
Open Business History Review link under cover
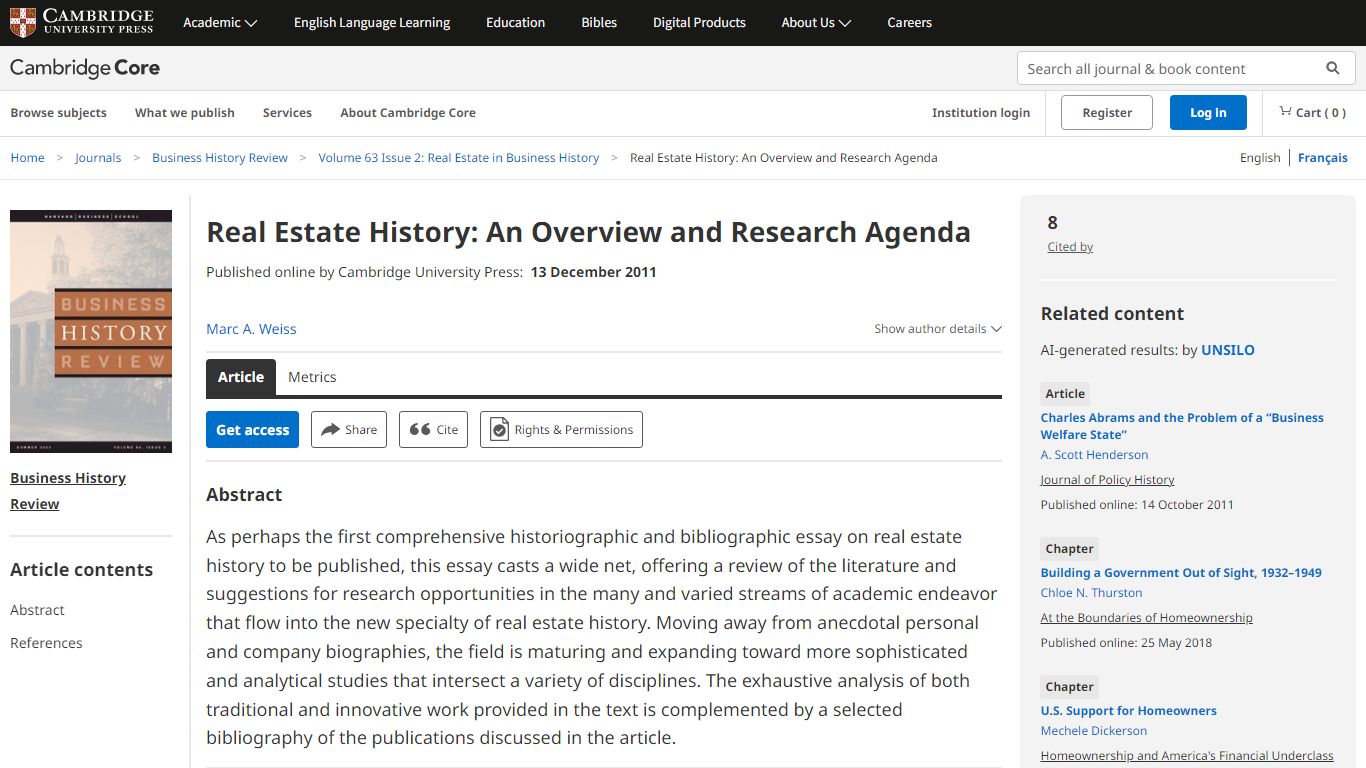[68, 491]
